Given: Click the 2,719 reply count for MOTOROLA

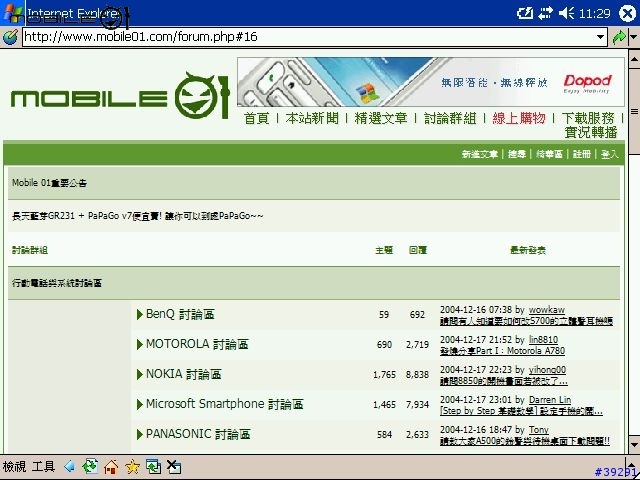Looking at the screenshot, I should (x=417, y=344).
